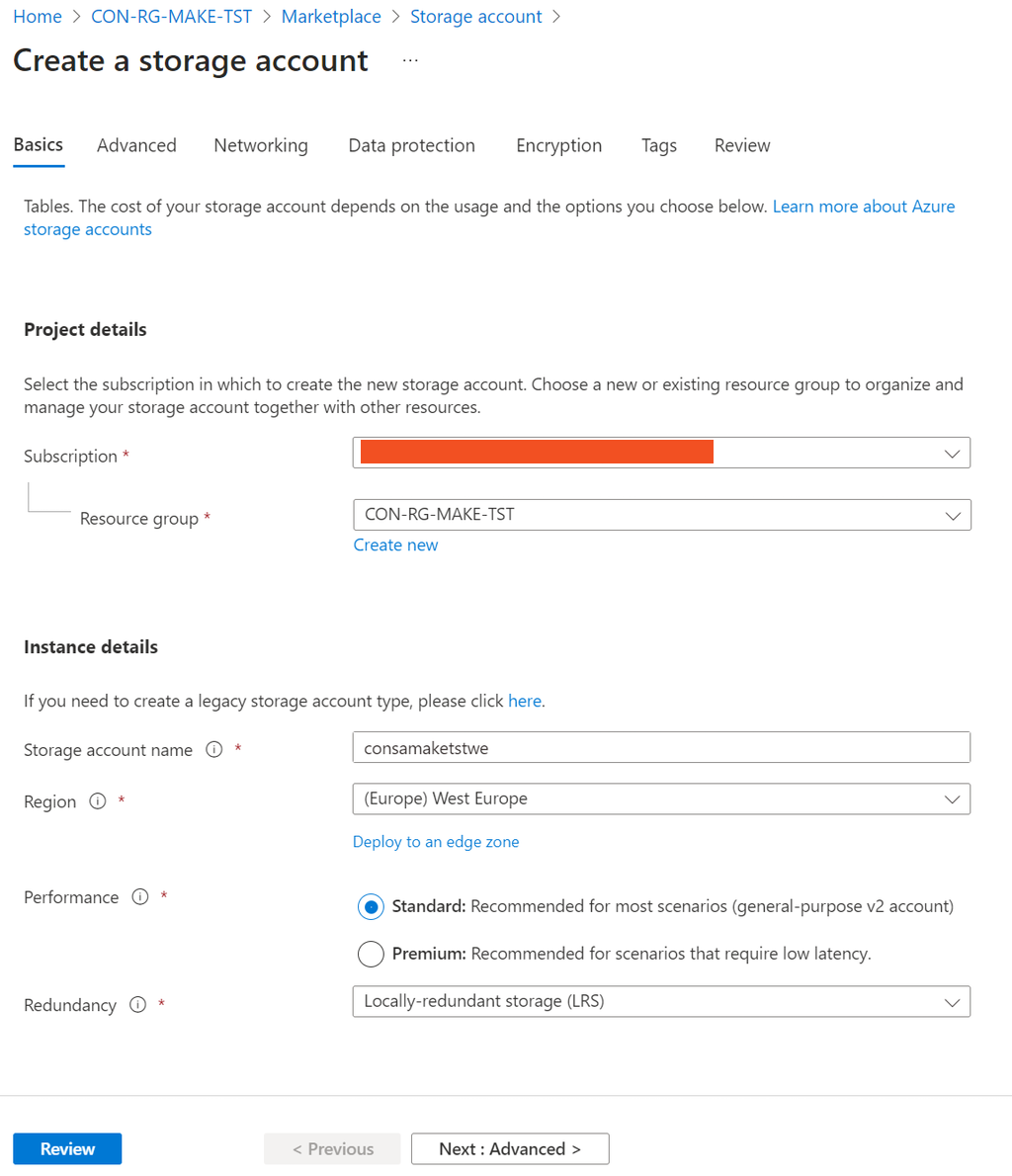
Task: Click info icon beside Redundancy label
Action: point(137,1005)
